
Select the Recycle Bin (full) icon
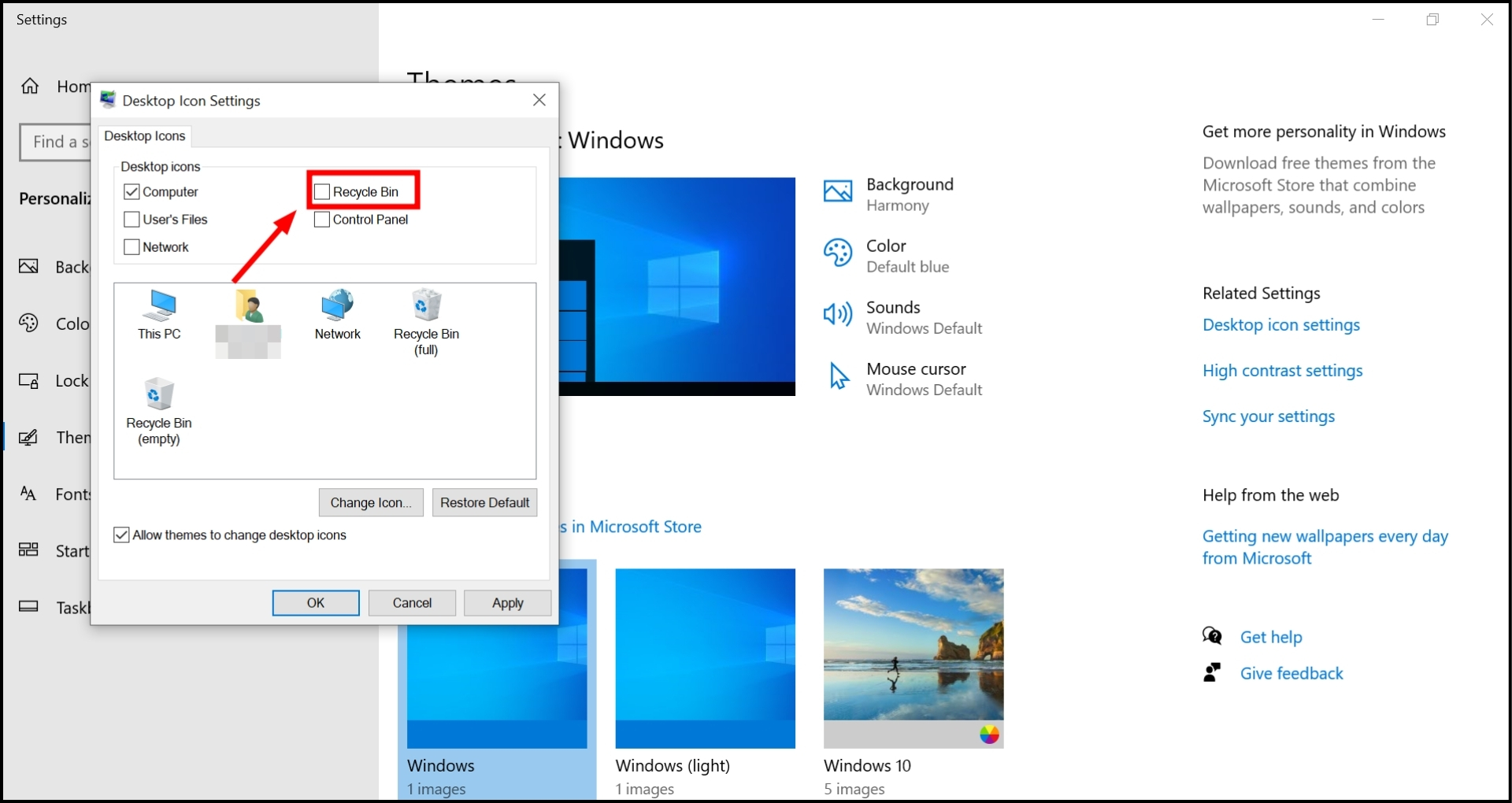[426, 323]
